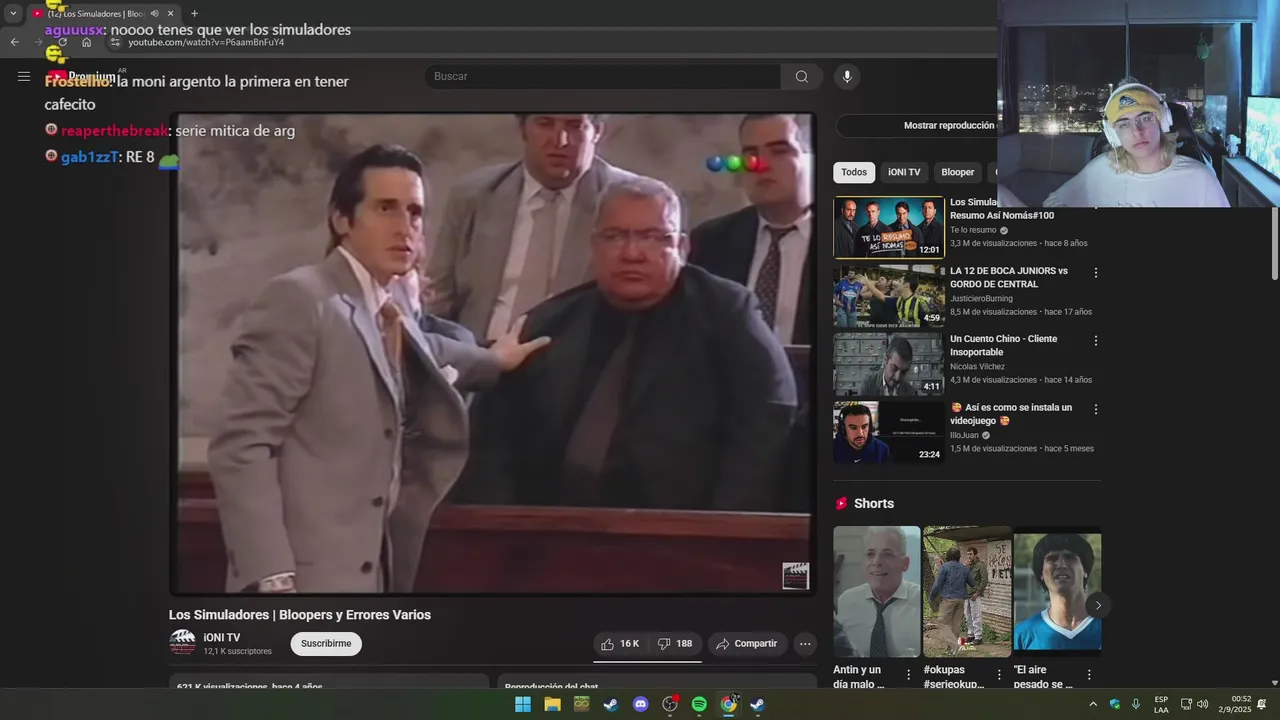Go back in browser history

click(14, 42)
